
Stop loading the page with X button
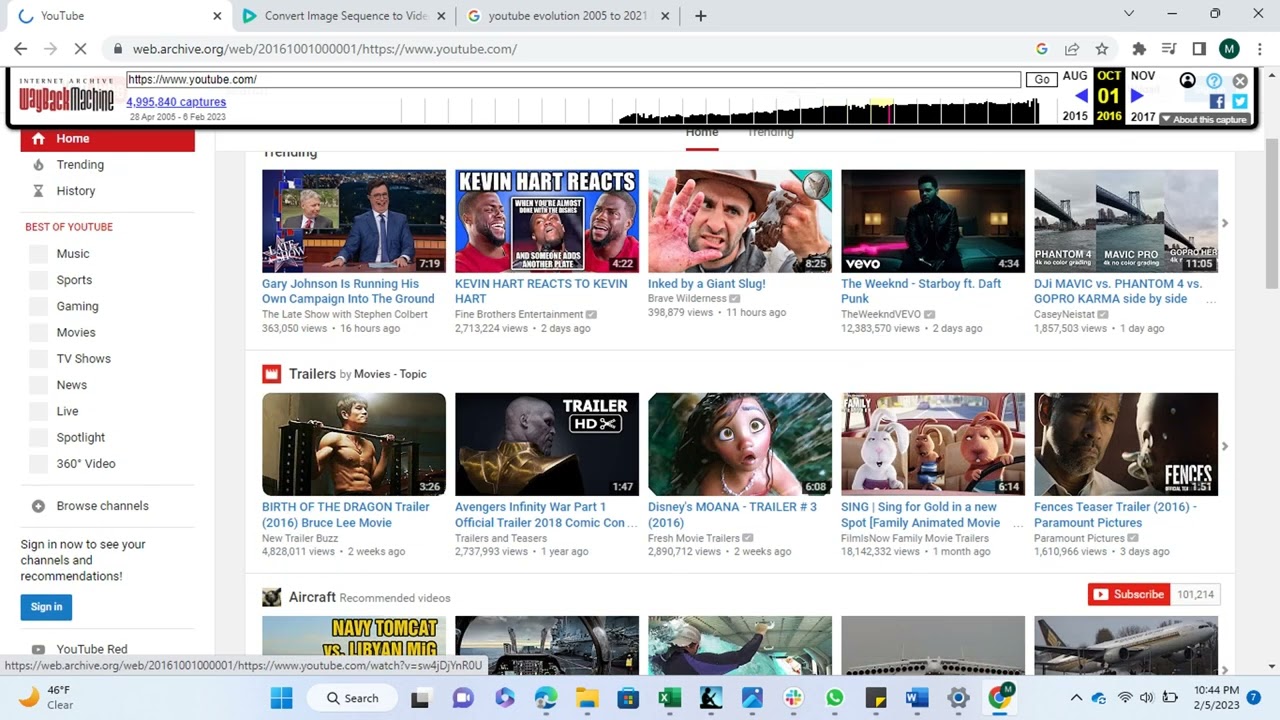click(x=81, y=49)
